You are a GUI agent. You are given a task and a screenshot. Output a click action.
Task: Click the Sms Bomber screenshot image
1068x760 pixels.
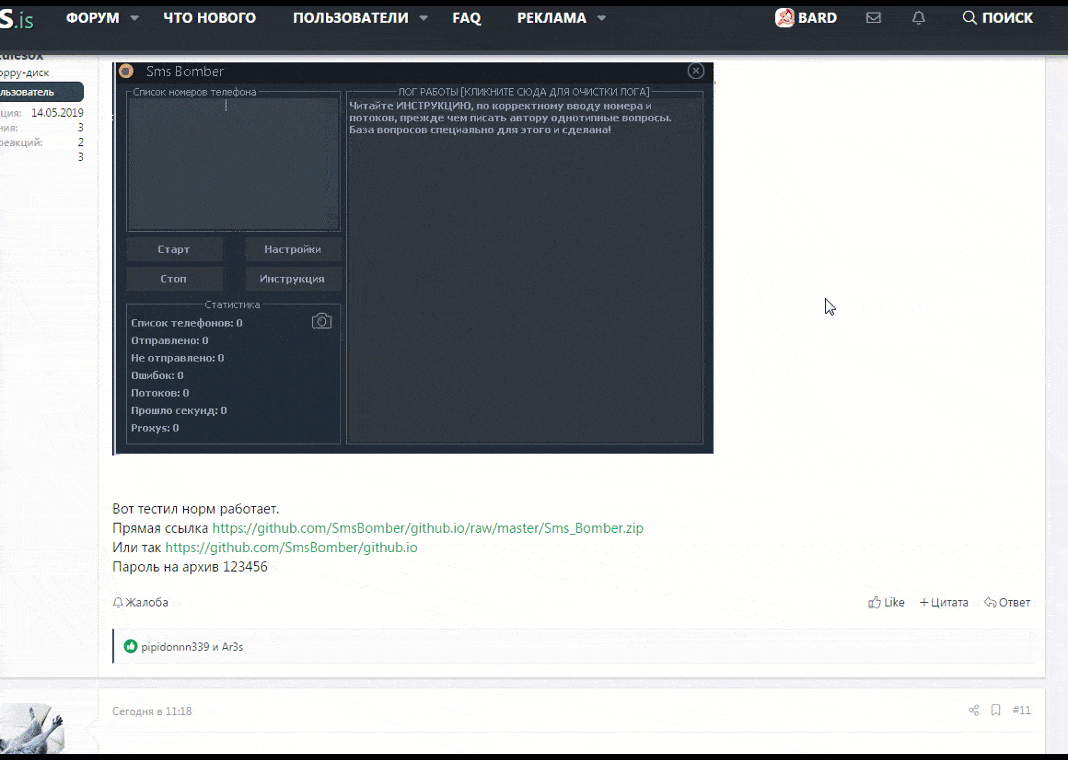(413, 257)
